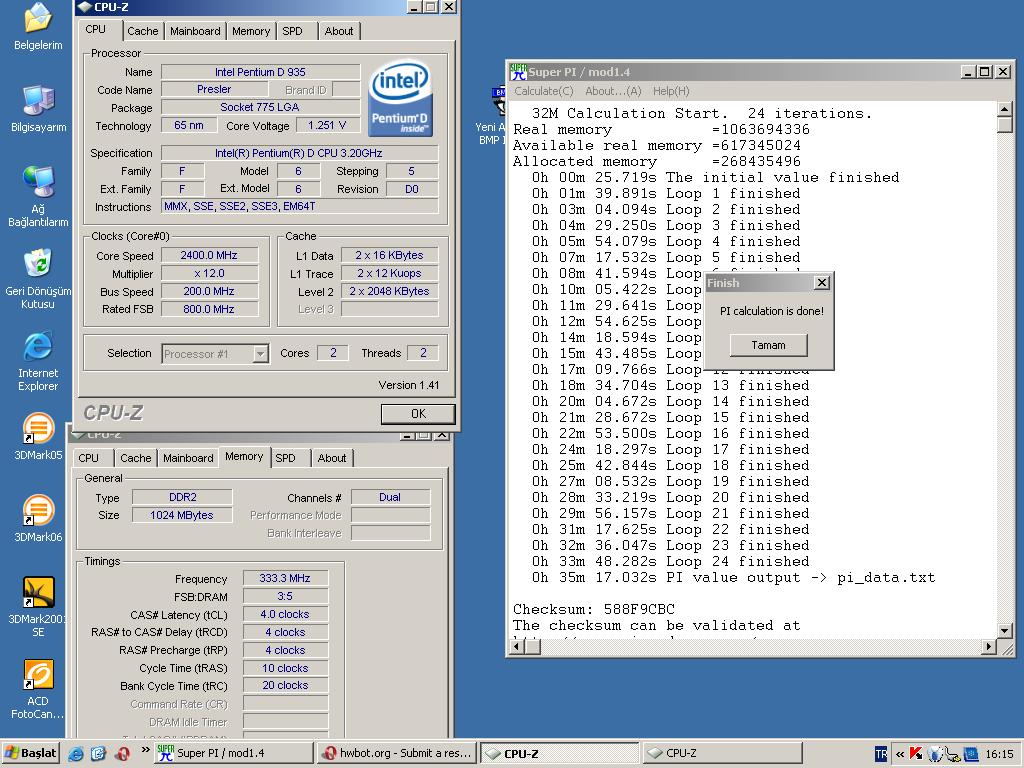Click the Super PI window title icon
Viewport: 1024px width, 768px height.
click(518, 71)
